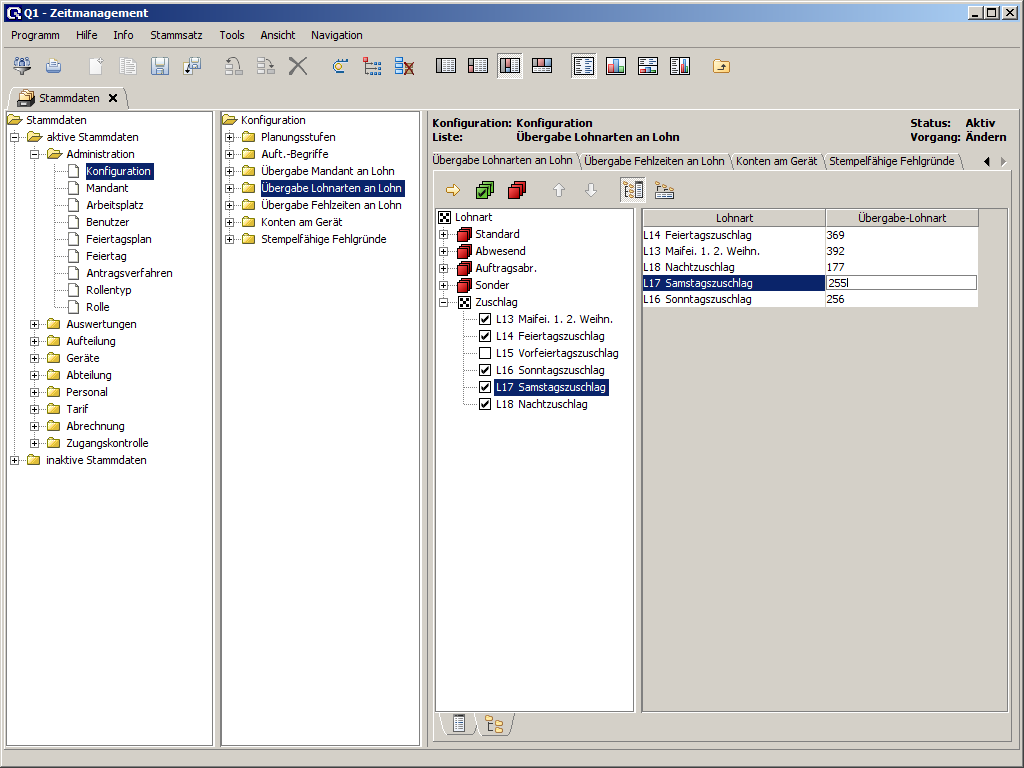Click the green select-all checkmarks icon
The width and height of the screenshot is (1024, 768).
pos(485,190)
